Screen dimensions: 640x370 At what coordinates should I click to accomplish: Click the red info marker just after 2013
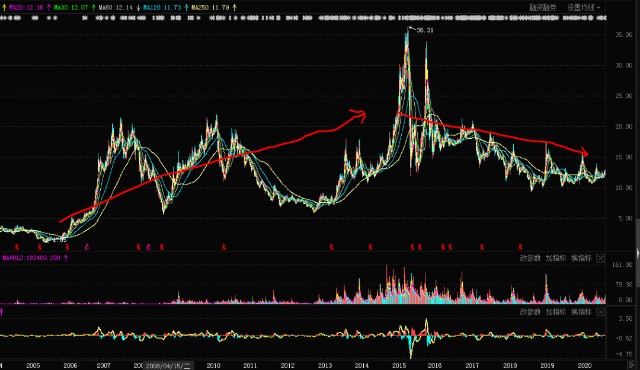[331, 247]
